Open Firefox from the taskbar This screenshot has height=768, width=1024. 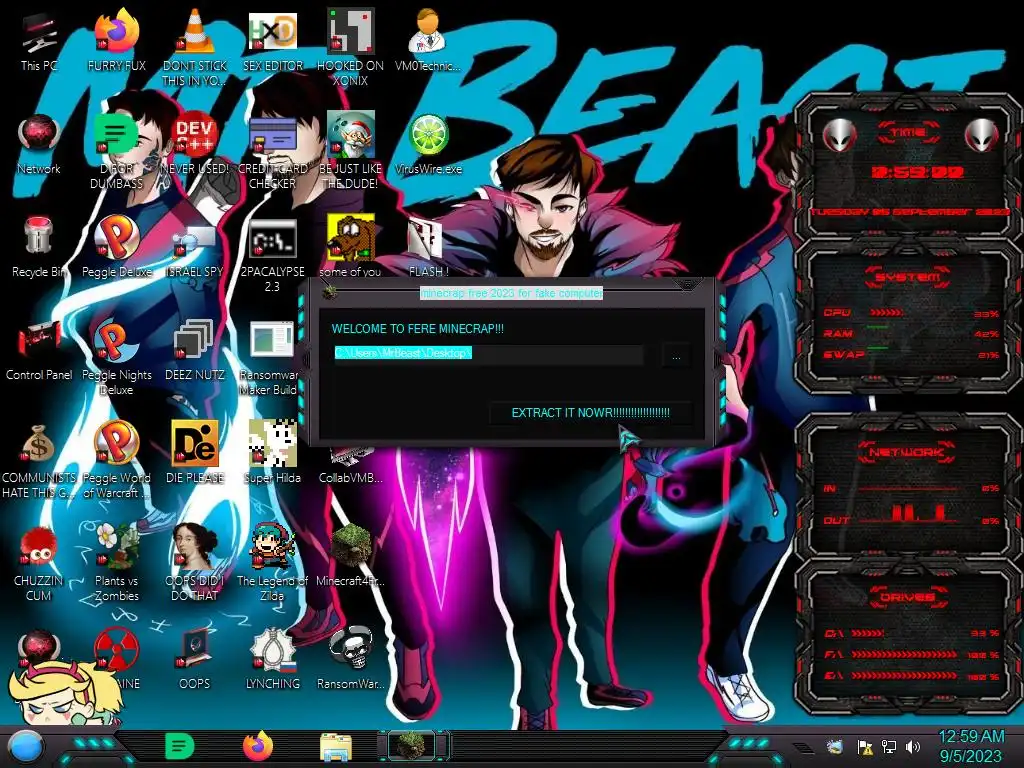(x=258, y=746)
